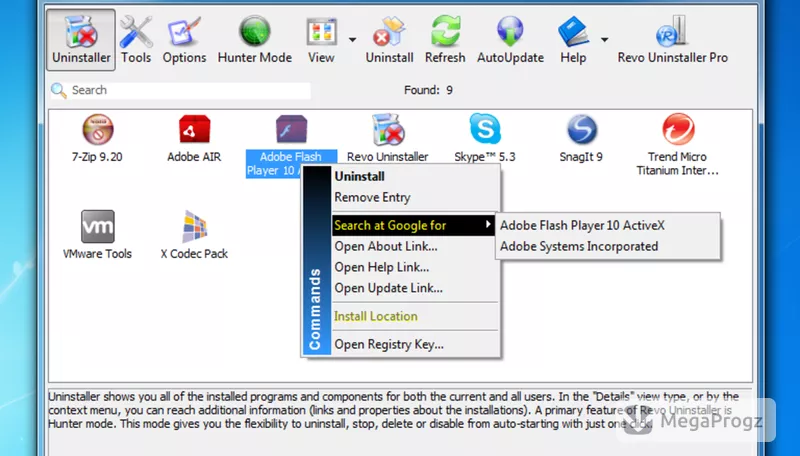This screenshot has height=456, width=800.
Task: Select the X Codec Pack program
Action: [194, 235]
